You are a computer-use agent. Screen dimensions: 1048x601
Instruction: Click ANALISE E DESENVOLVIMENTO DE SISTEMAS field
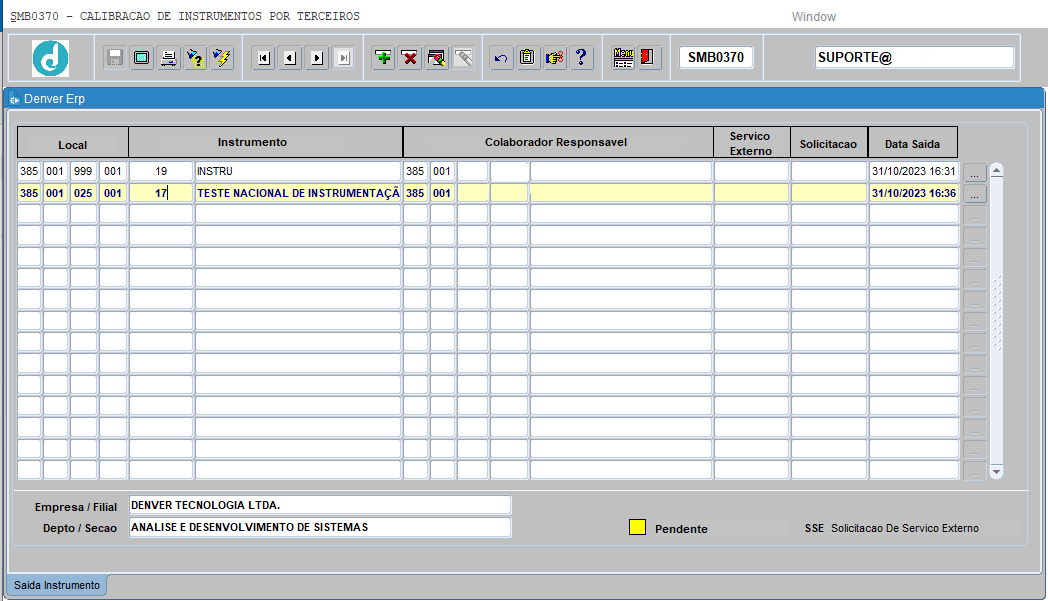pyautogui.click(x=320, y=527)
